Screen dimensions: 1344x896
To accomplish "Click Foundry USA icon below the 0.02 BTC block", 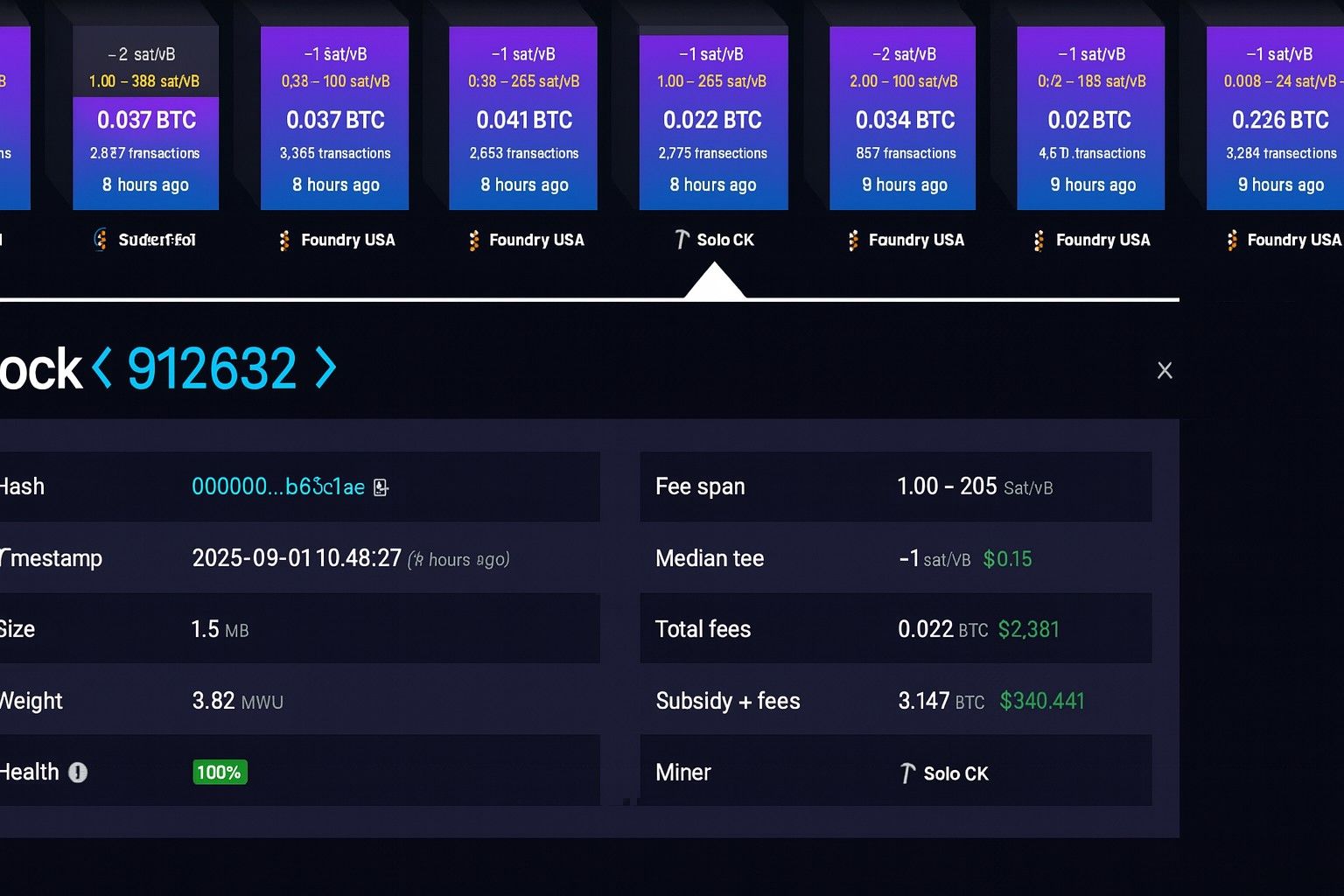I will tap(1039, 241).
